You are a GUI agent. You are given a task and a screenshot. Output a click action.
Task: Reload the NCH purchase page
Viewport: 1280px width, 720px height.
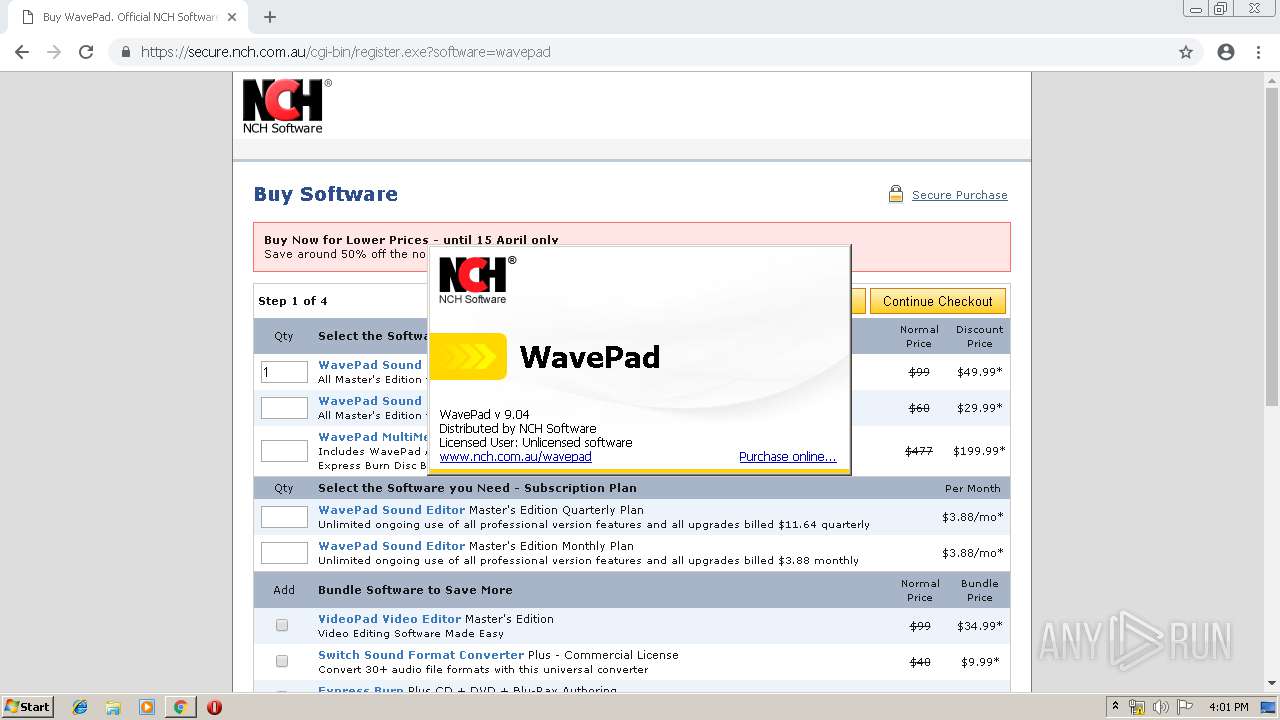(x=86, y=52)
